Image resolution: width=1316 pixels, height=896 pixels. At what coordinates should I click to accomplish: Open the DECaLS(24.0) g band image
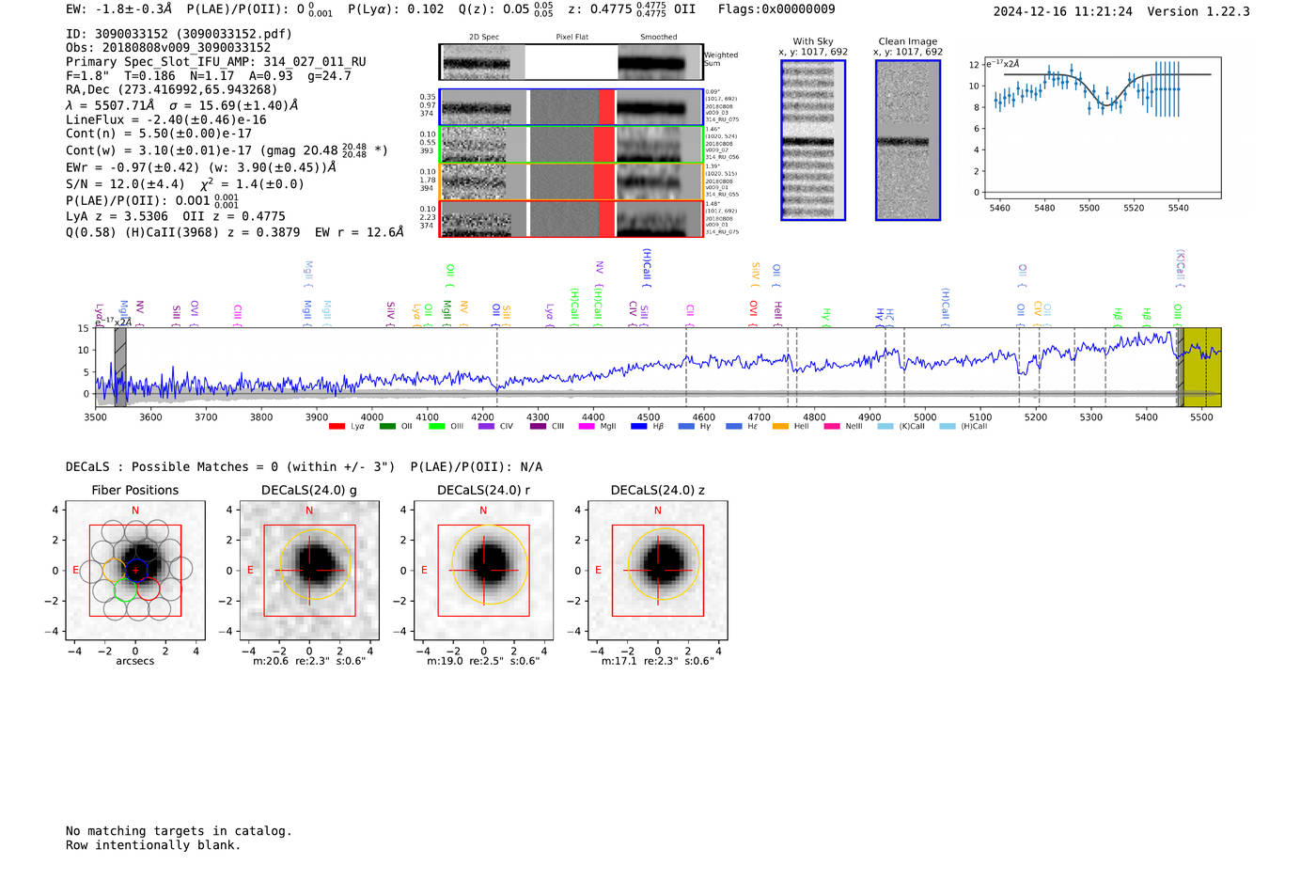tap(309, 571)
